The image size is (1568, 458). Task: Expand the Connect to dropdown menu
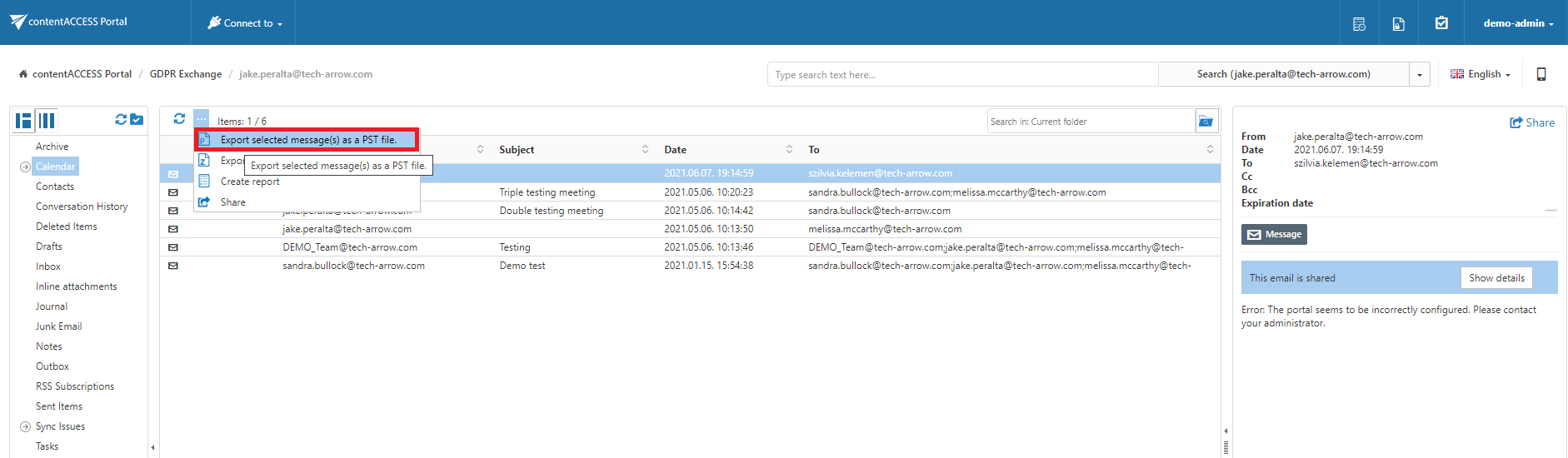(x=245, y=23)
